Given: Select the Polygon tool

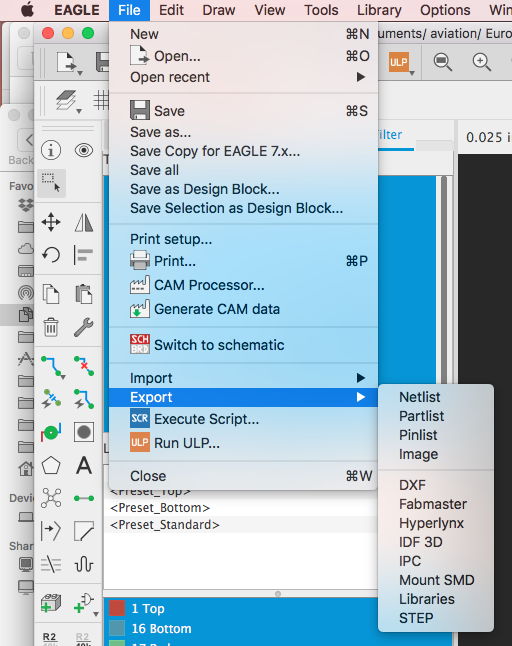Looking at the screenshot, I should click(51, 466).
